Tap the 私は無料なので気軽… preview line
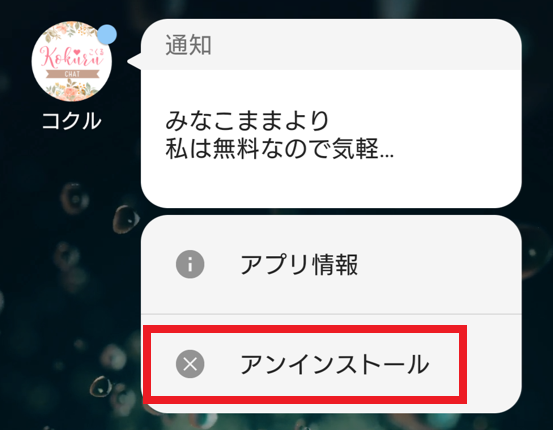 pos(279,149)
